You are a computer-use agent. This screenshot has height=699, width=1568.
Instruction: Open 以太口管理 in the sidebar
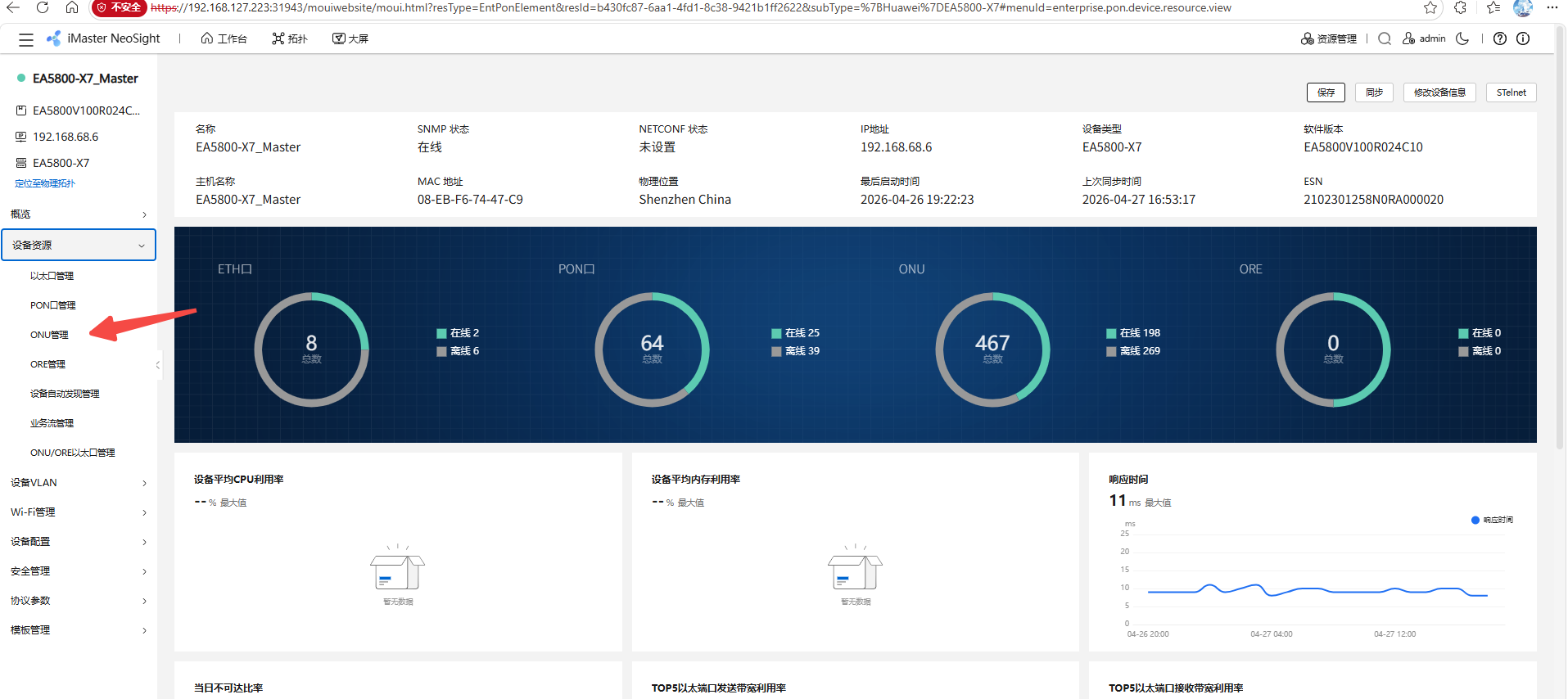52,276
